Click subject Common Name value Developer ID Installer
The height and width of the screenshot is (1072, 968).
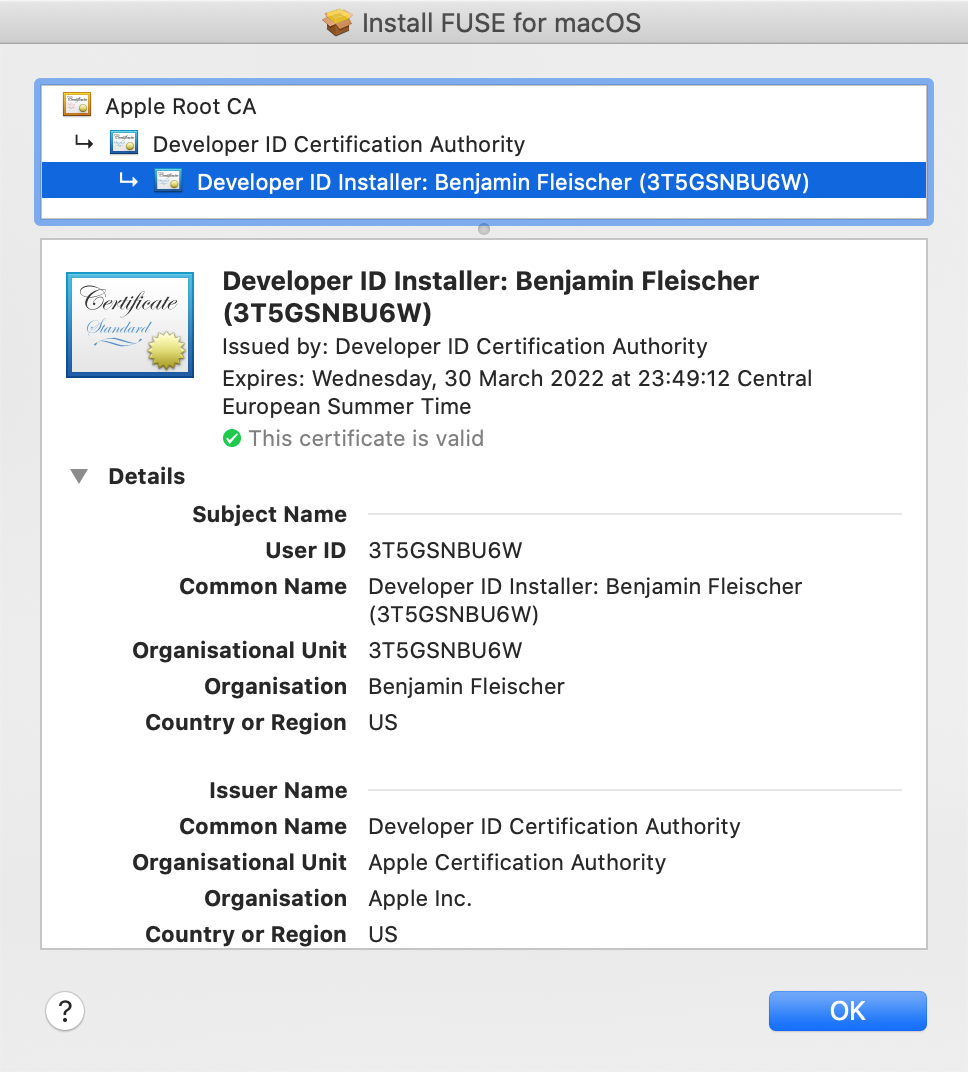tap(585, 600)
